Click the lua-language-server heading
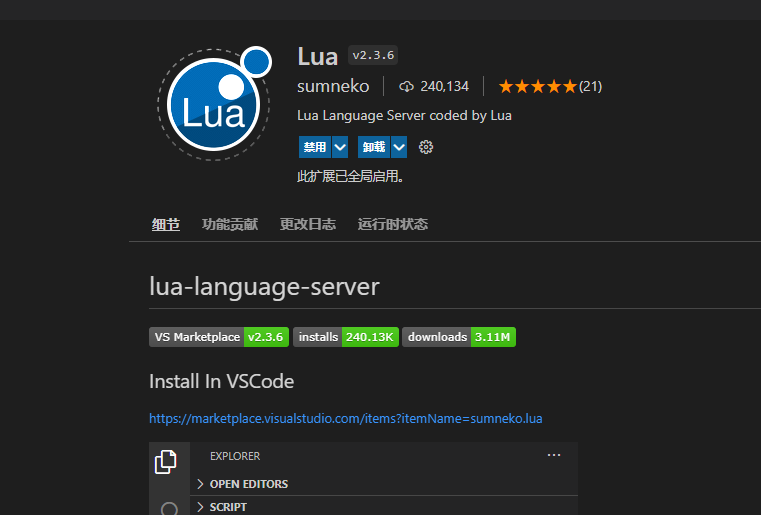 coord(264,286)
